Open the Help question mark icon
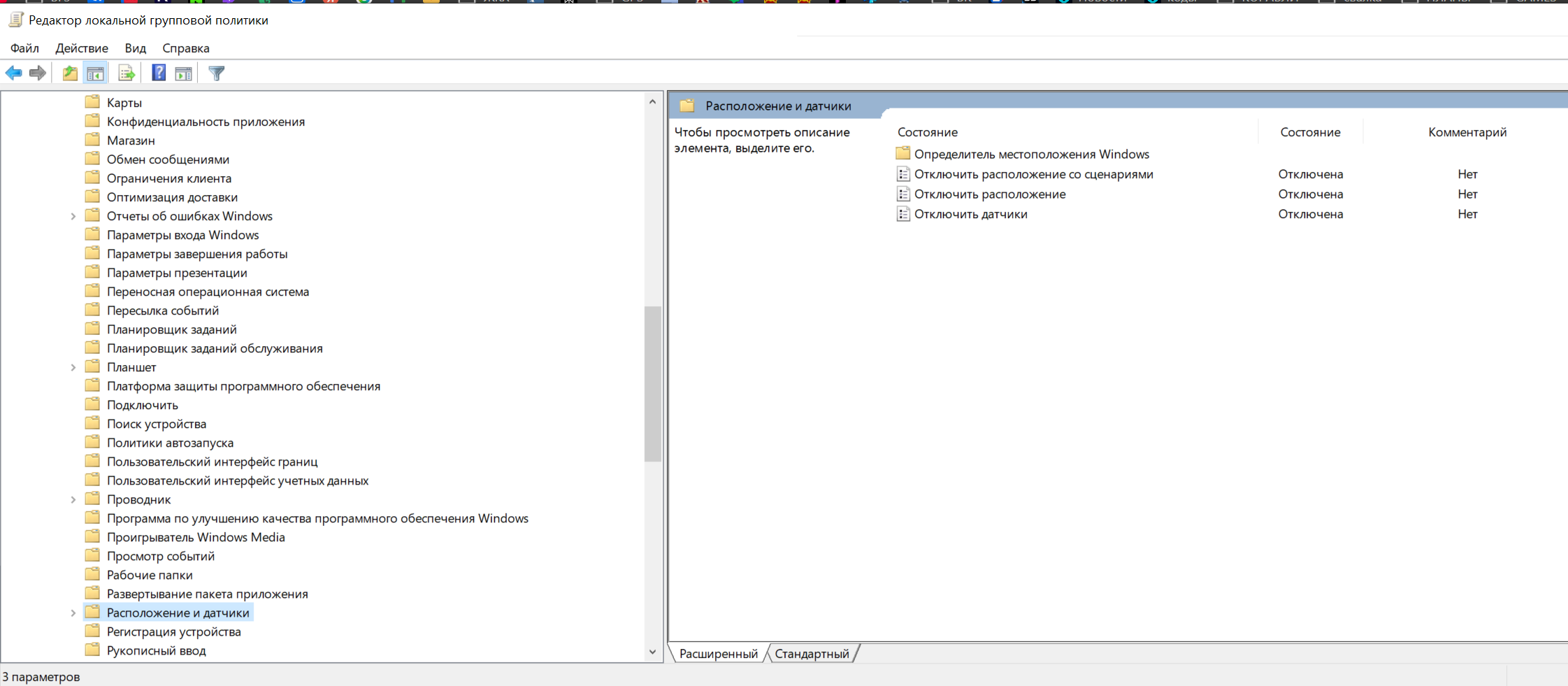The height and width of the screenshot is (686, 1568). point(159,73)
